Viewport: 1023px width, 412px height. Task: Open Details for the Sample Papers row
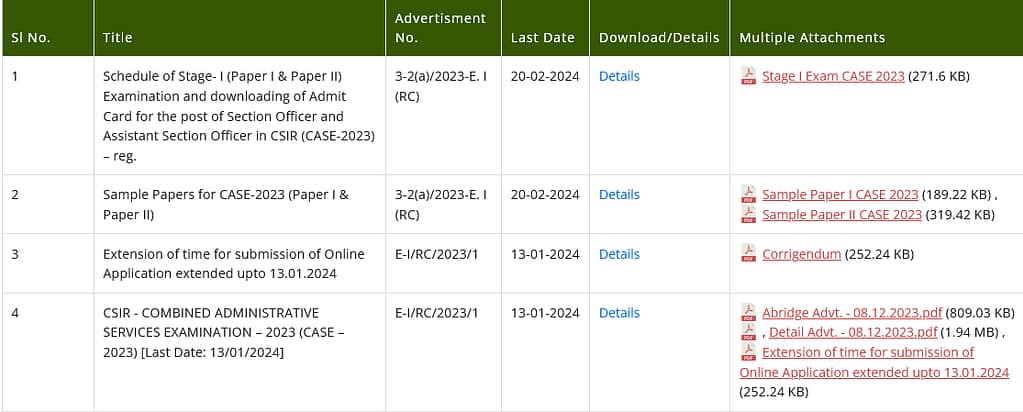tap(619, 195)
